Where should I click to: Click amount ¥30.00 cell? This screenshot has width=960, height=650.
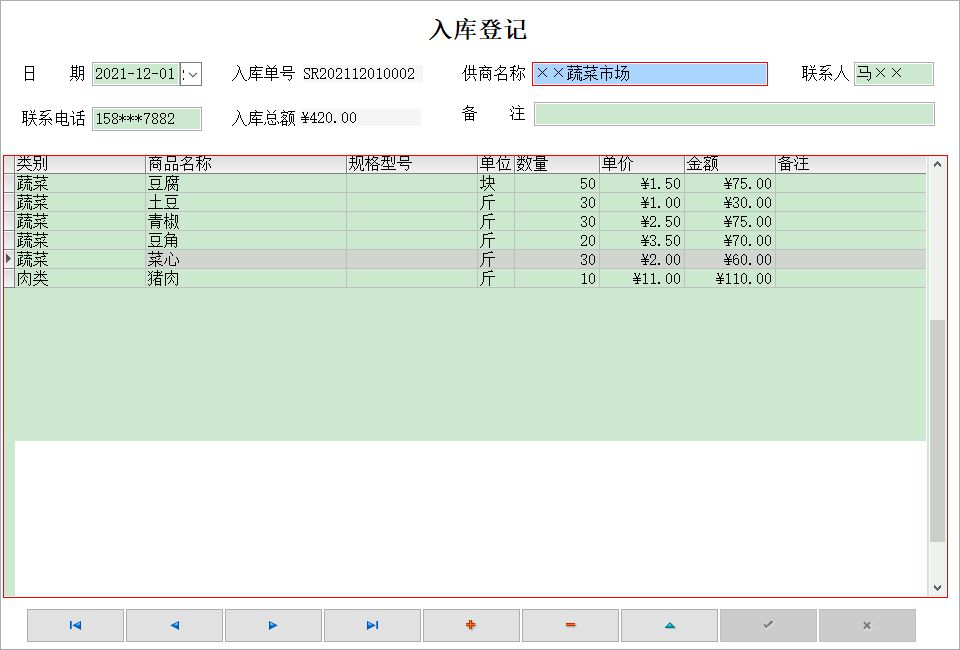730,203
